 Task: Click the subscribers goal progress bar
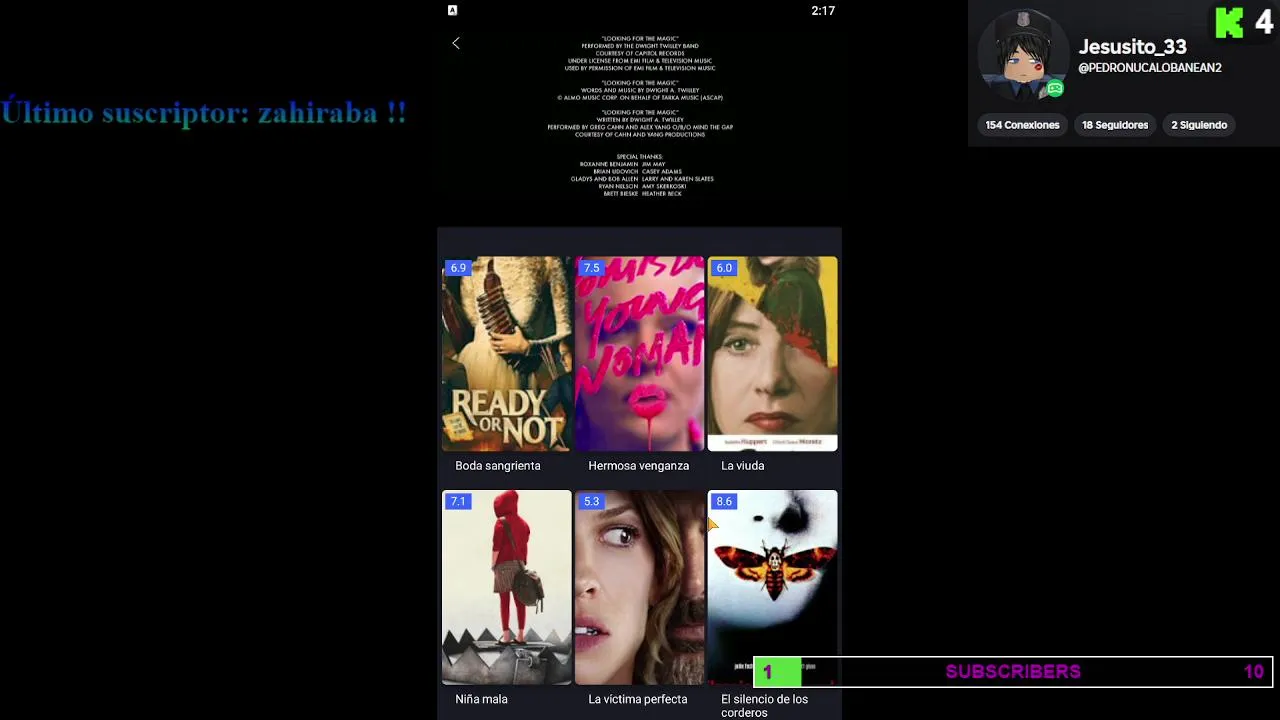(1012, 672)
